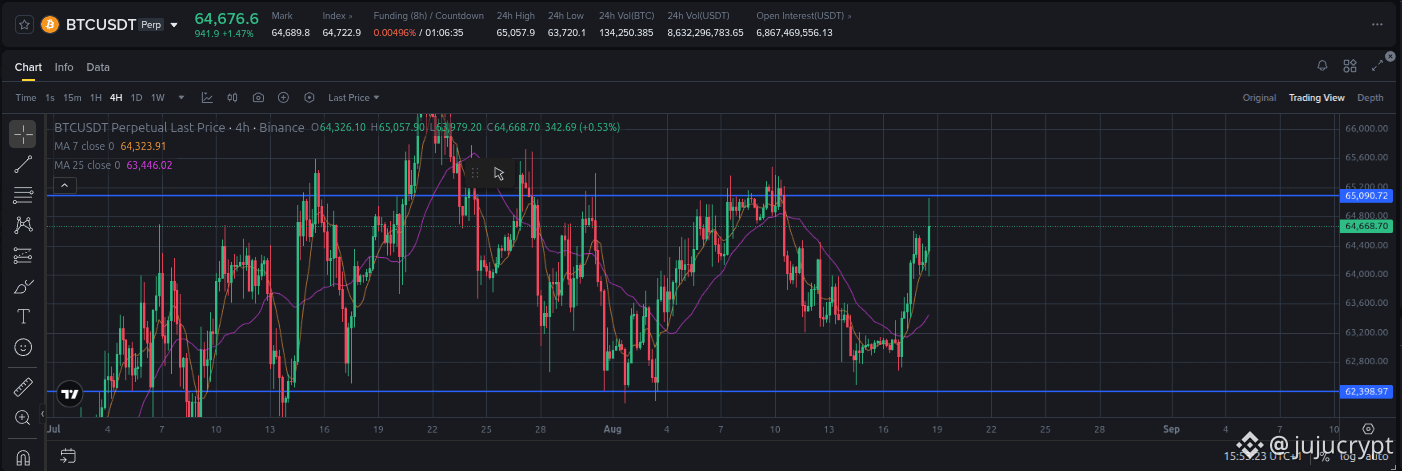Image resolution: width=1402 pixels, height=471 pixels.
Task: Switch to Trading View chart mode
Action: [1316, 97]
